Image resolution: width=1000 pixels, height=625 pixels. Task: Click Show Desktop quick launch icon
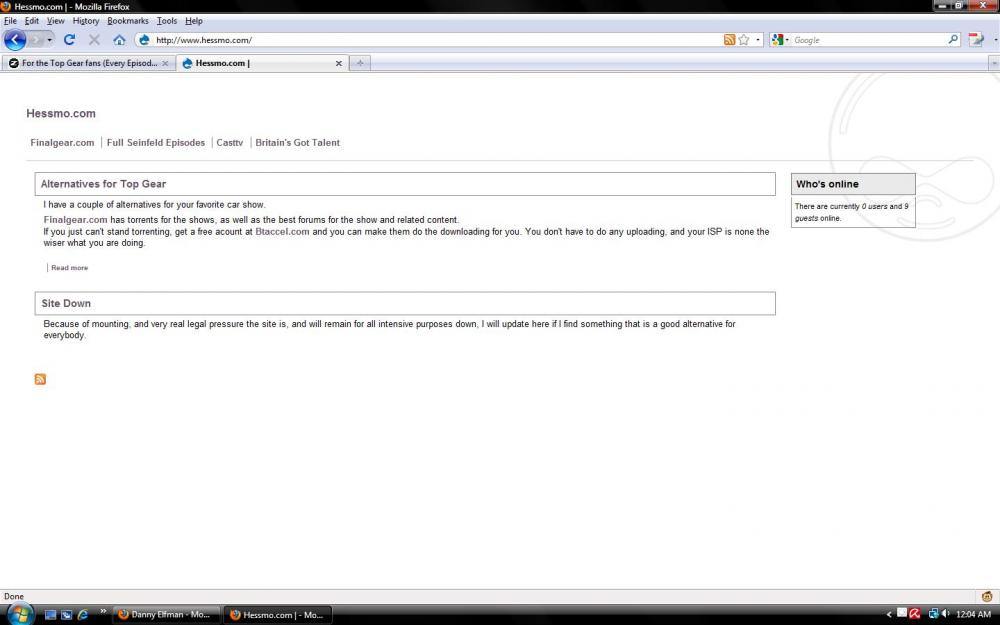click(50, 615)
